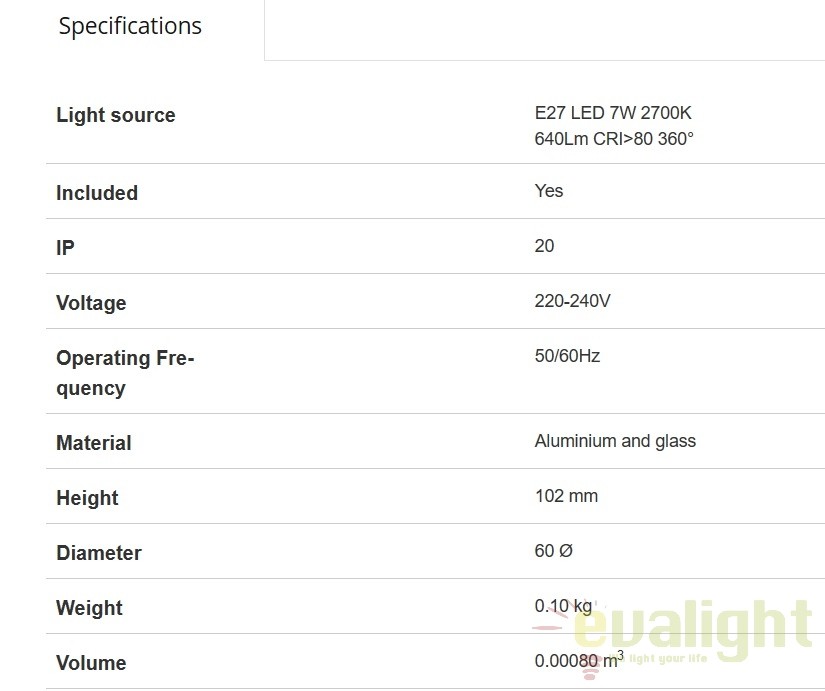
Task: Click the IP value 20
Action: pyautogui.click(x=544, y=246)
